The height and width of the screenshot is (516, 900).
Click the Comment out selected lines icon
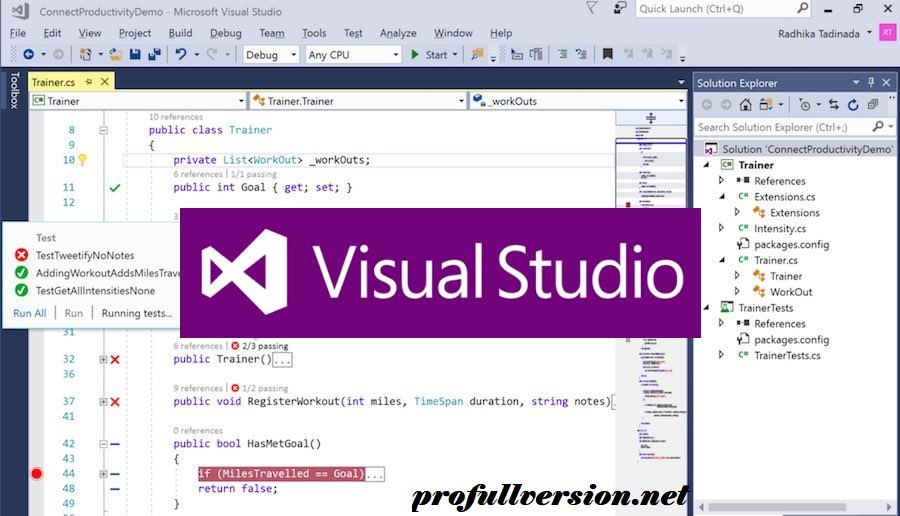click(x=562, y=55)
